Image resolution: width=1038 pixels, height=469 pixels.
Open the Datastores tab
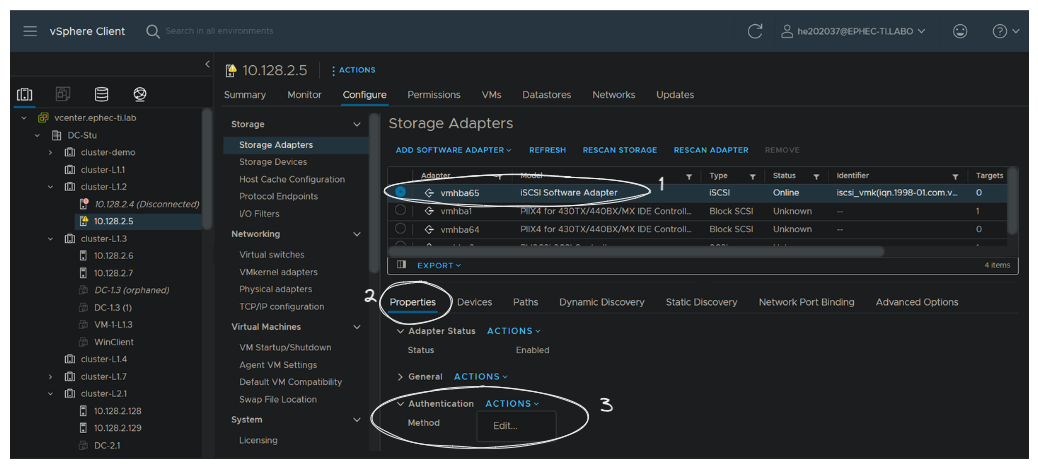(547, 95)
